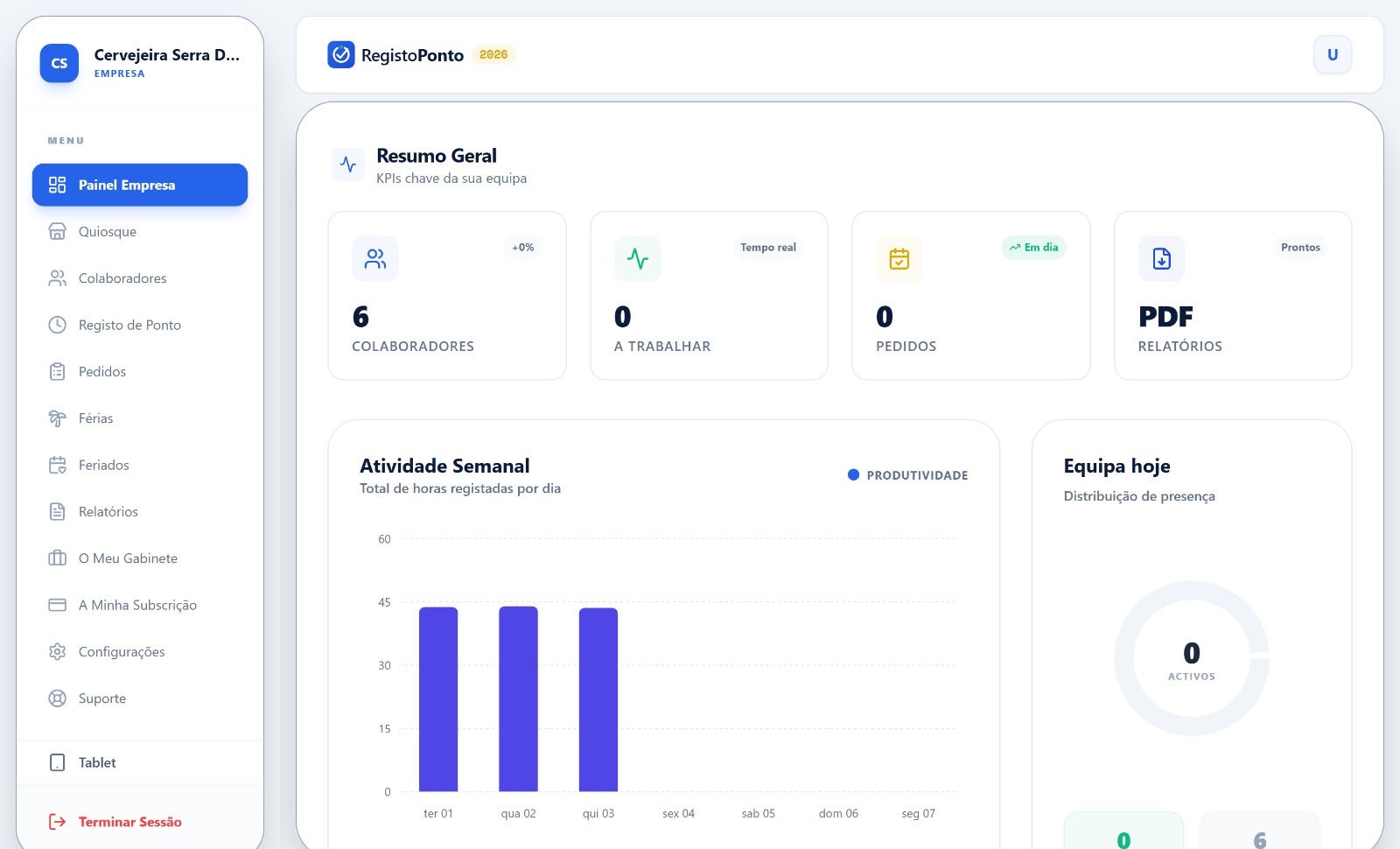Click the Tablet device icon

[57, 762]
